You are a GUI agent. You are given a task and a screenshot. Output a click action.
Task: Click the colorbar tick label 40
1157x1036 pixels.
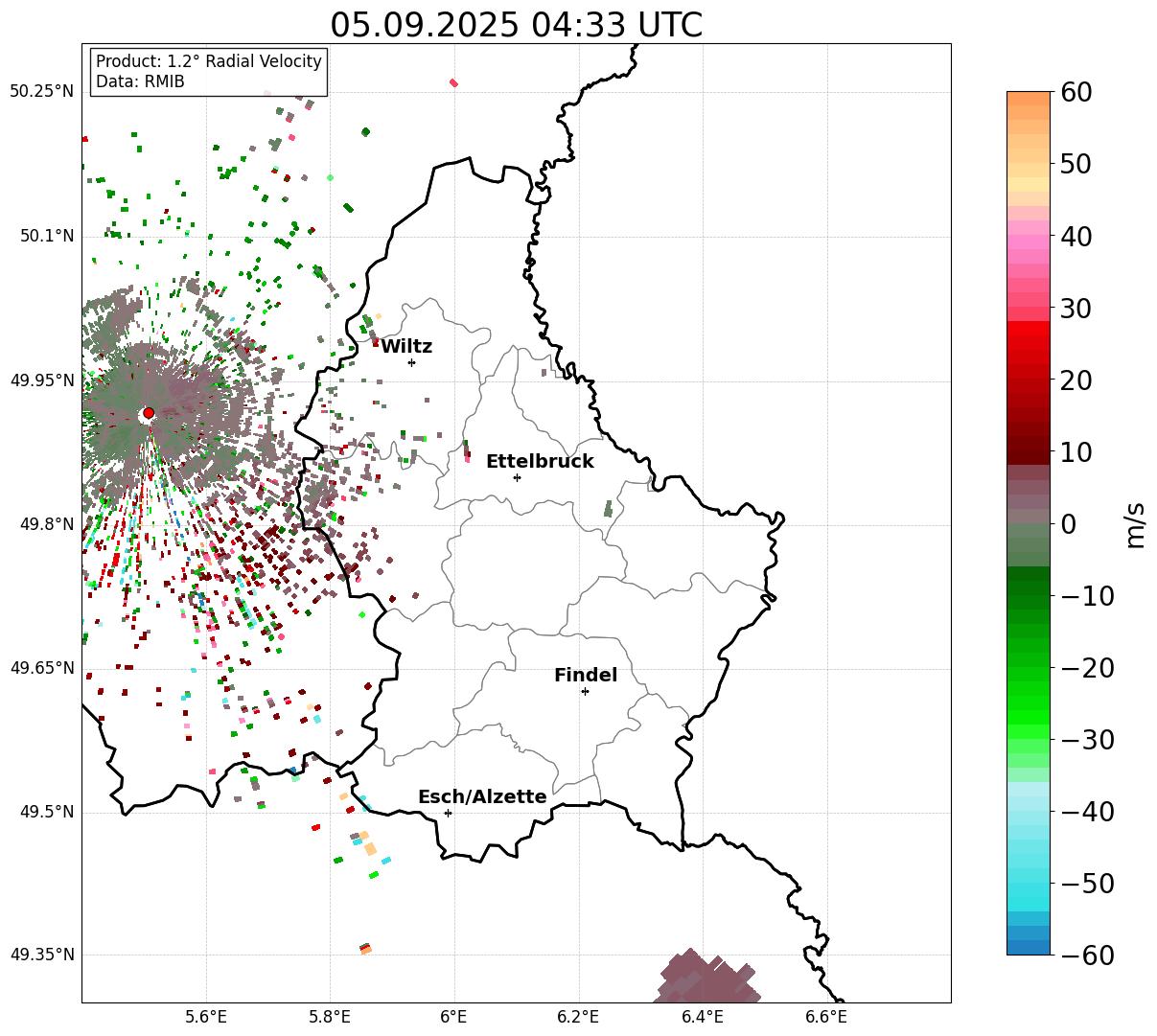tap(1075, 236)
